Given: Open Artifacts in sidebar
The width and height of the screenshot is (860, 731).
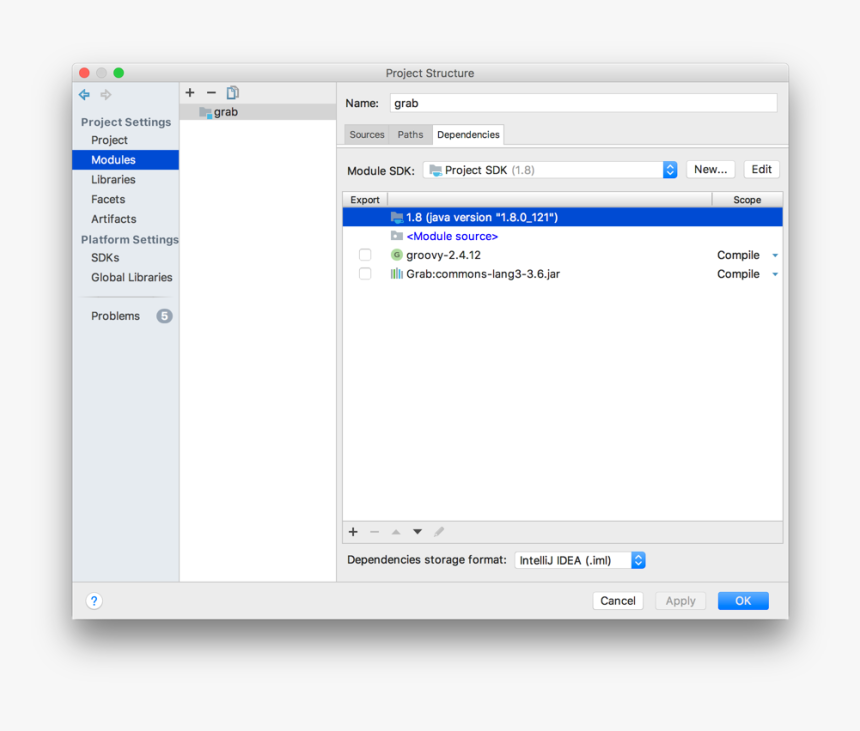Looking at the screenshot, I should (114, 219).
